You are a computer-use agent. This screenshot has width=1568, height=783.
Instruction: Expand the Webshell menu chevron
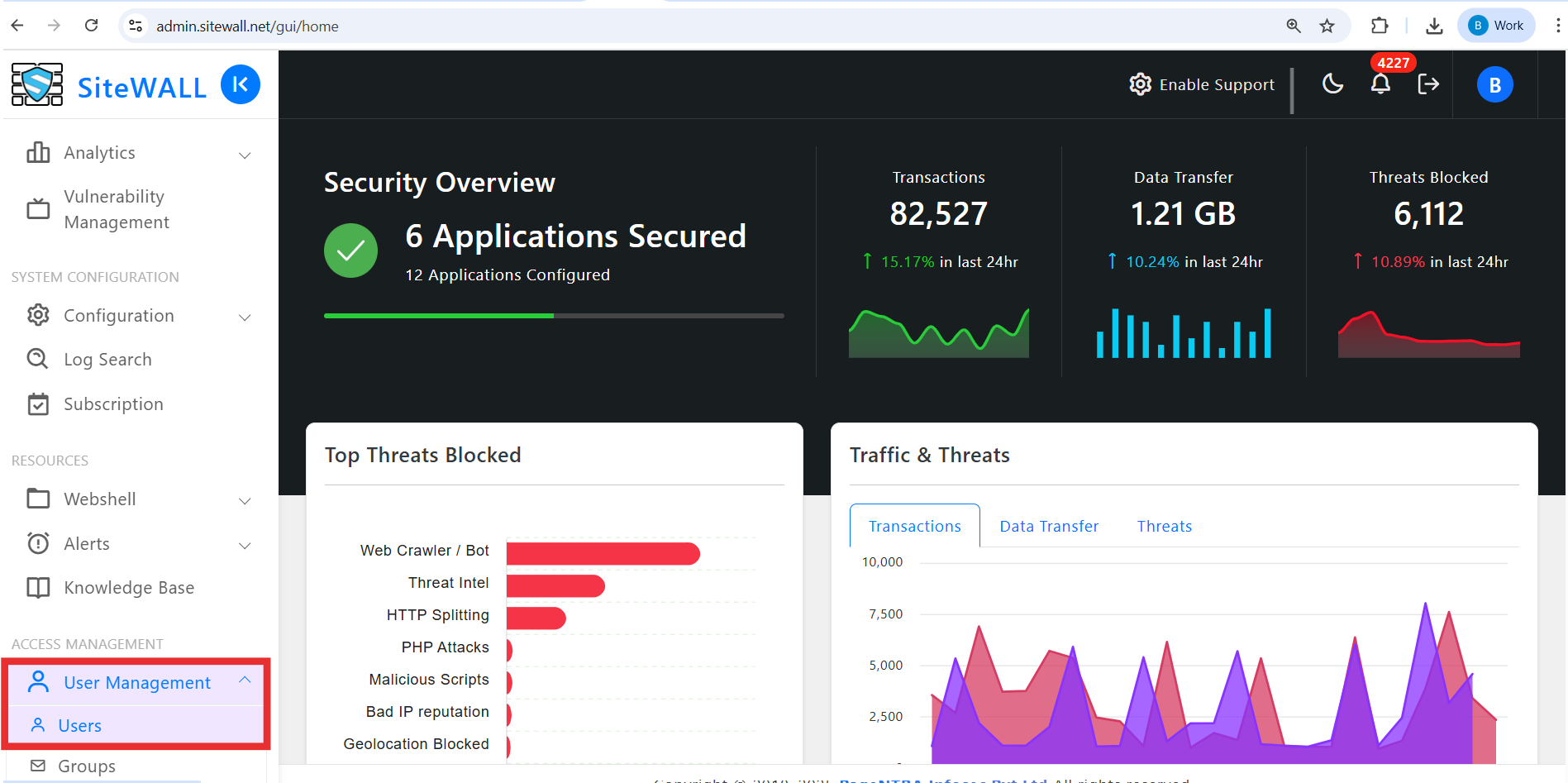pyautogui.click(x=245, y=501)
